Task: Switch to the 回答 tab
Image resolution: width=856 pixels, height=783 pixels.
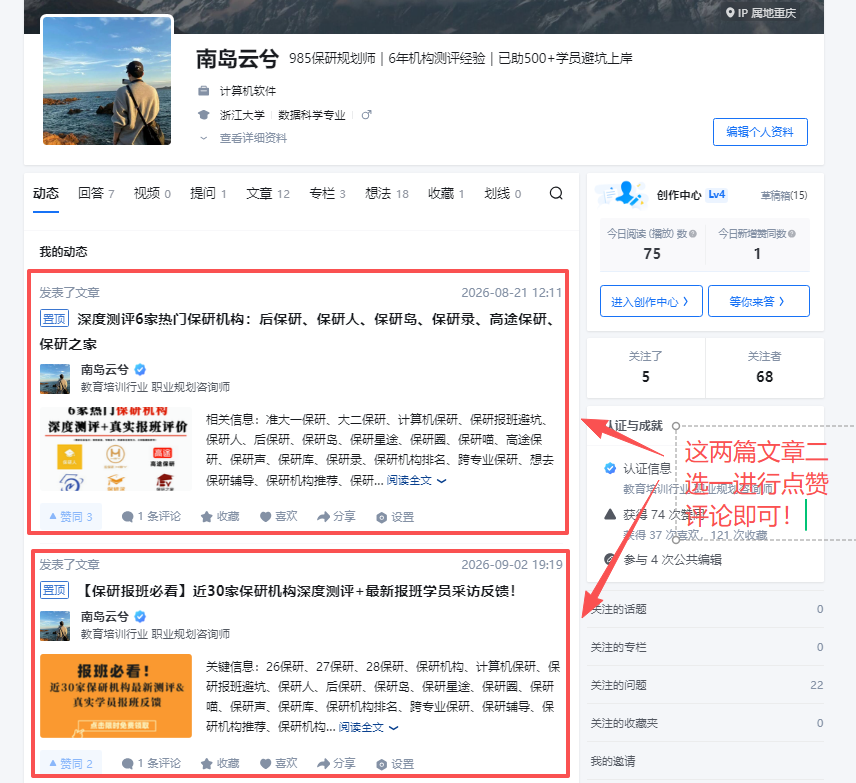Action: (96, 193)
